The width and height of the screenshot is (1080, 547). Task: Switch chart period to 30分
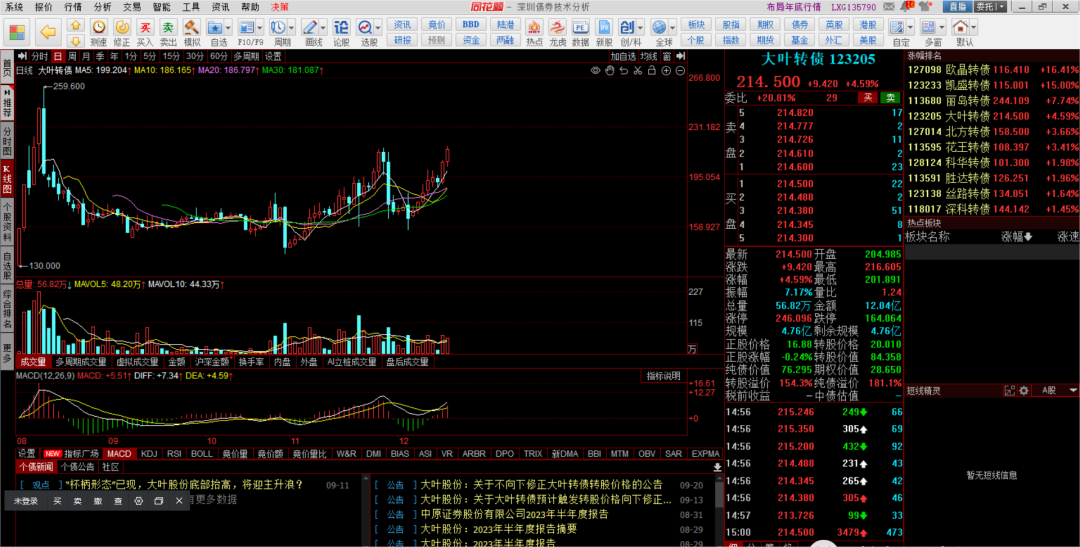pos(195,56)
